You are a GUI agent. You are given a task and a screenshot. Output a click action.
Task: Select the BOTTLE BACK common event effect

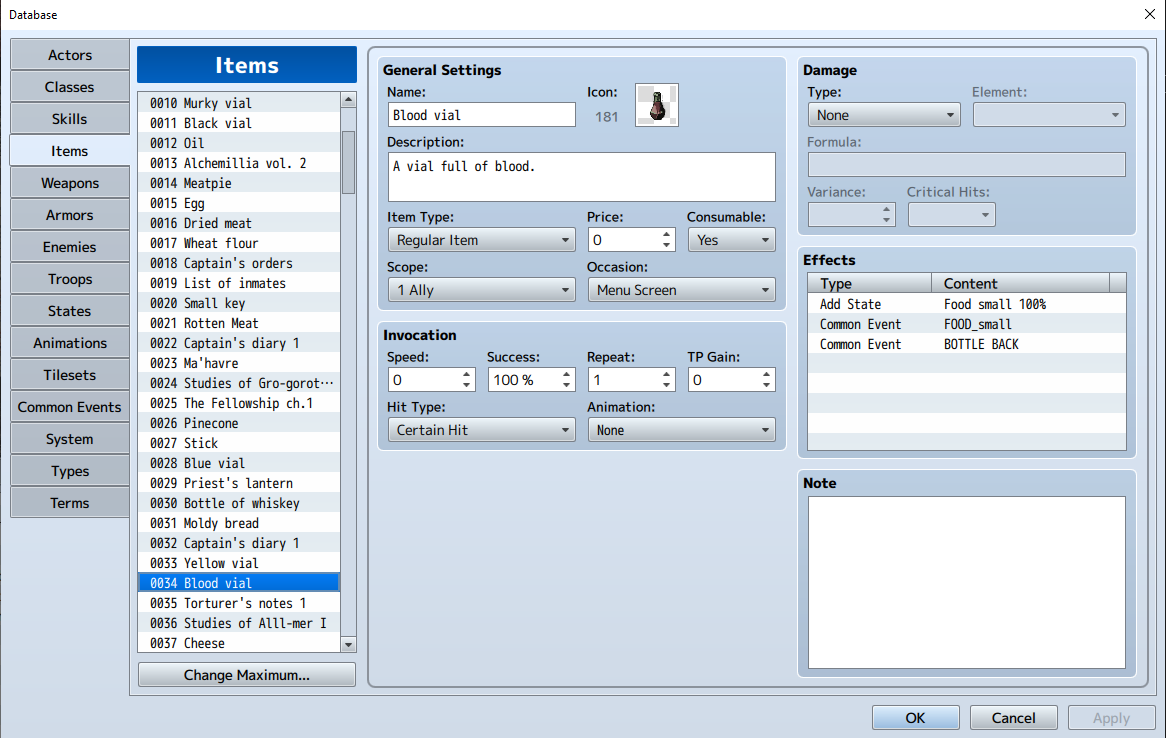[966, 344]
